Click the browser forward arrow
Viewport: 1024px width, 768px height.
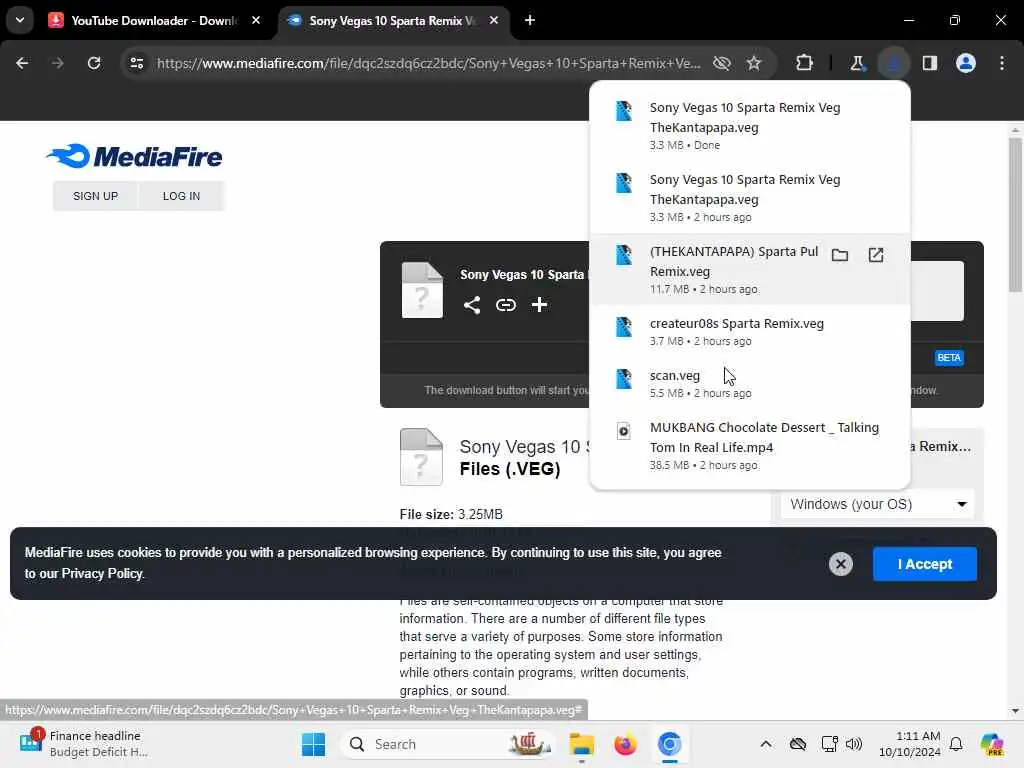(57, 63)
